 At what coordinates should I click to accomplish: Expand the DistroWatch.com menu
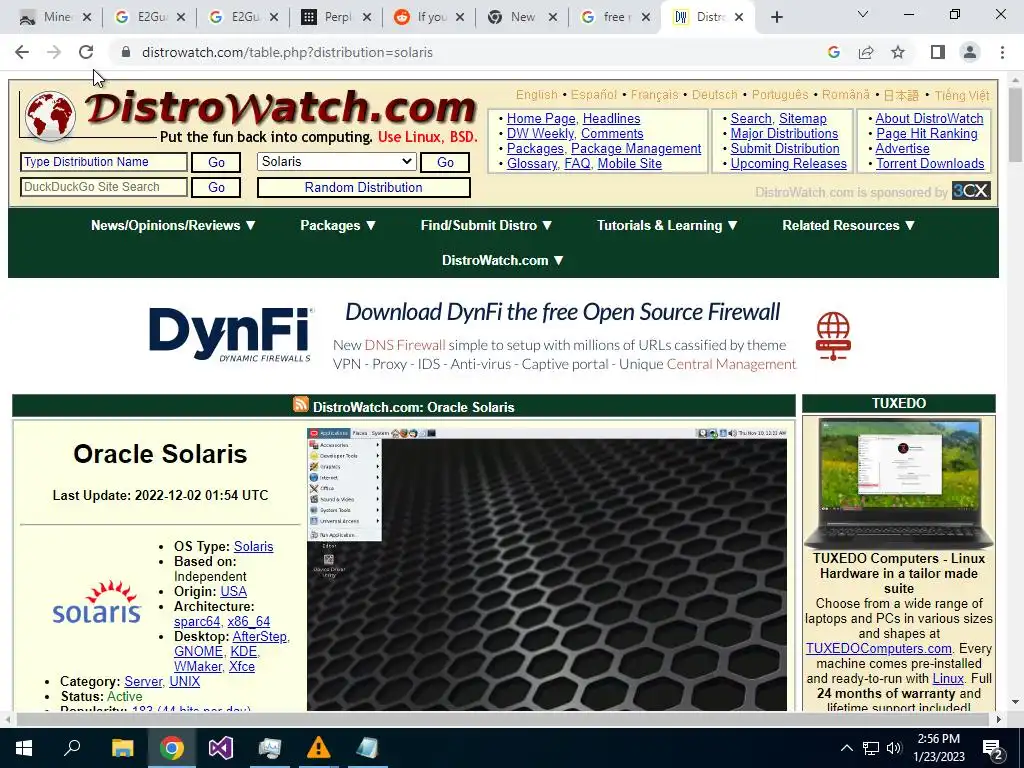503,260
